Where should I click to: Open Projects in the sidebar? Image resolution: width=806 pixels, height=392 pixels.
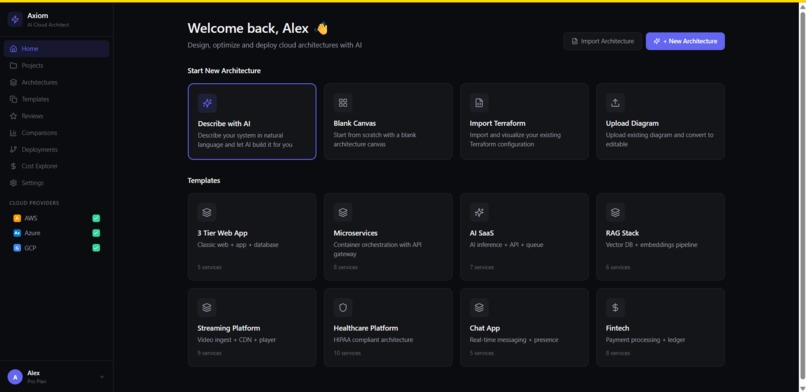57,66
